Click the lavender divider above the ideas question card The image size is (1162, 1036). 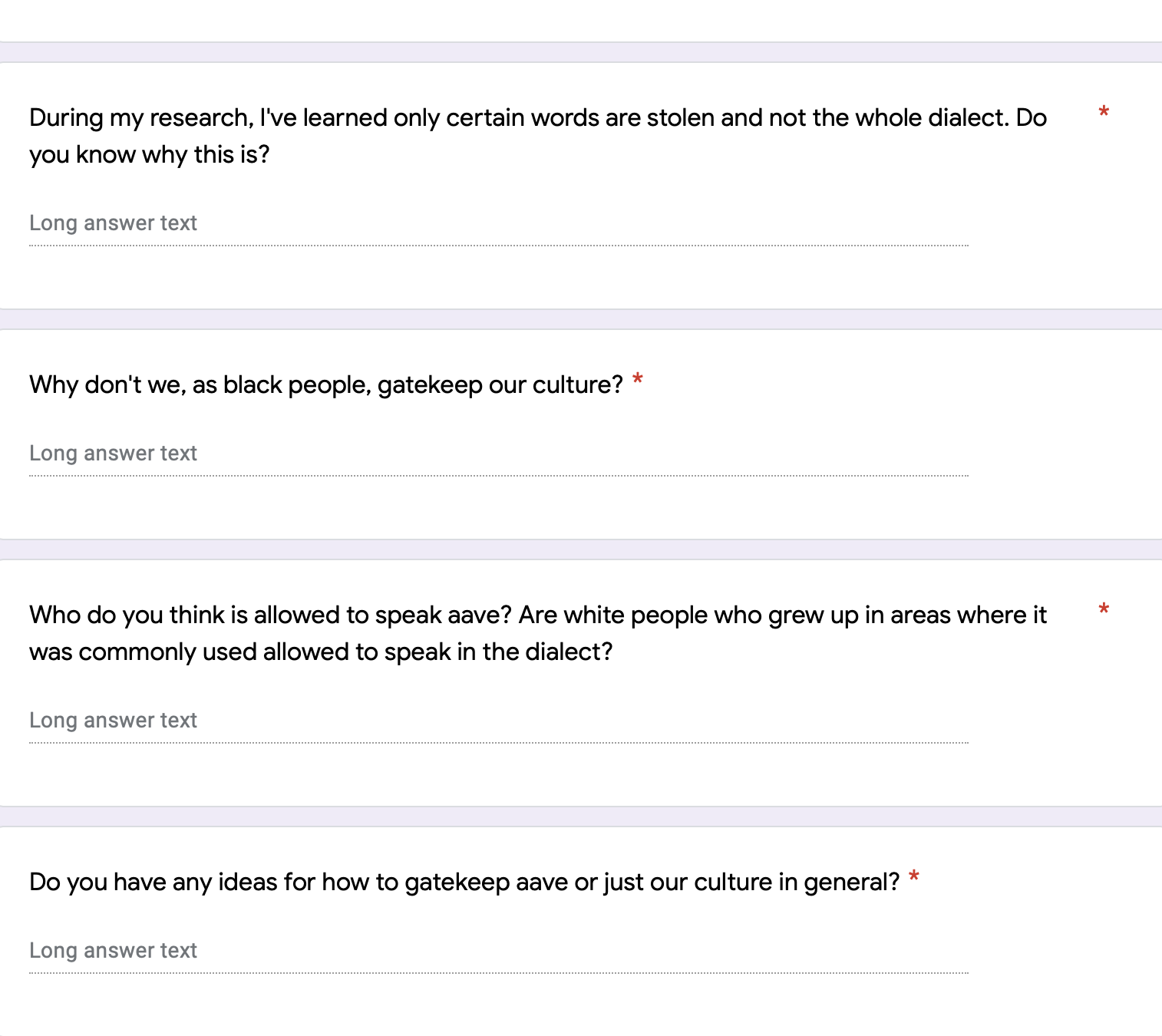581,817
